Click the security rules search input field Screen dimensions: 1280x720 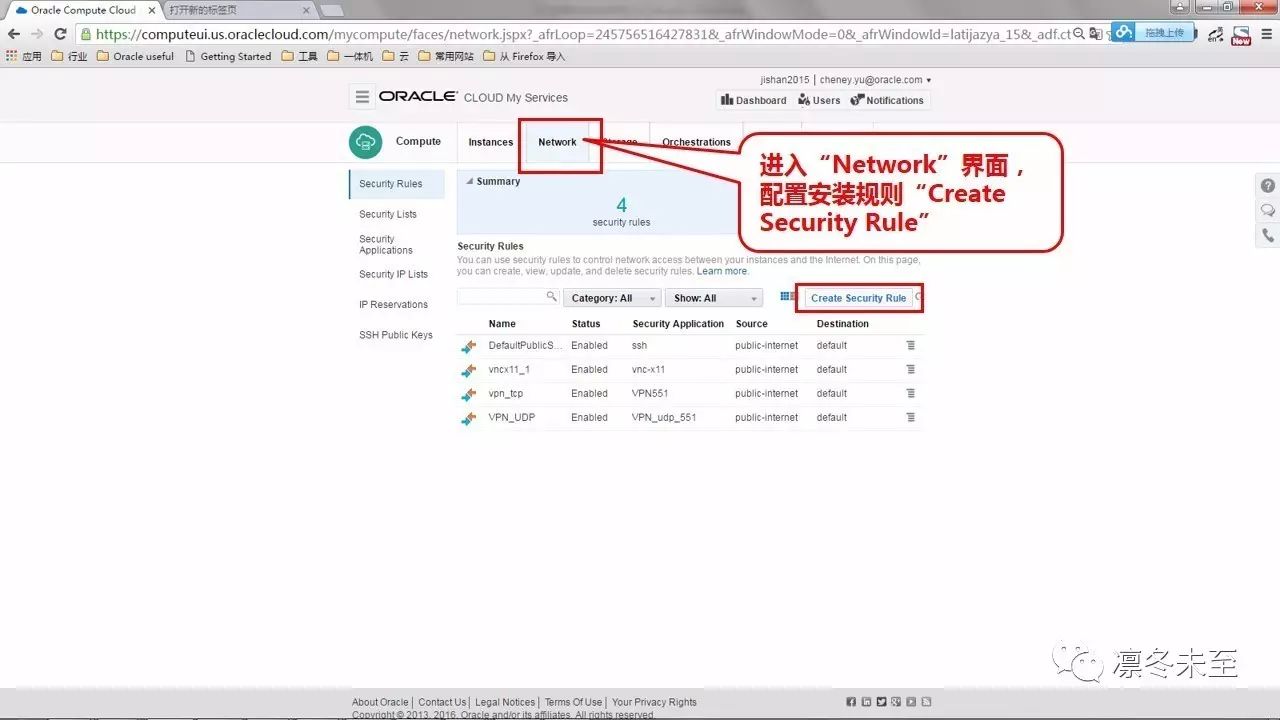click(502, 297)
